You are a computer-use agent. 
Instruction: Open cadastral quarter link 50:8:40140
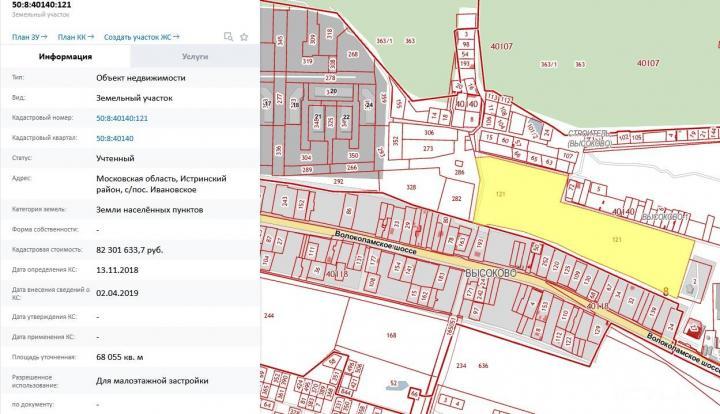point(116,139)
